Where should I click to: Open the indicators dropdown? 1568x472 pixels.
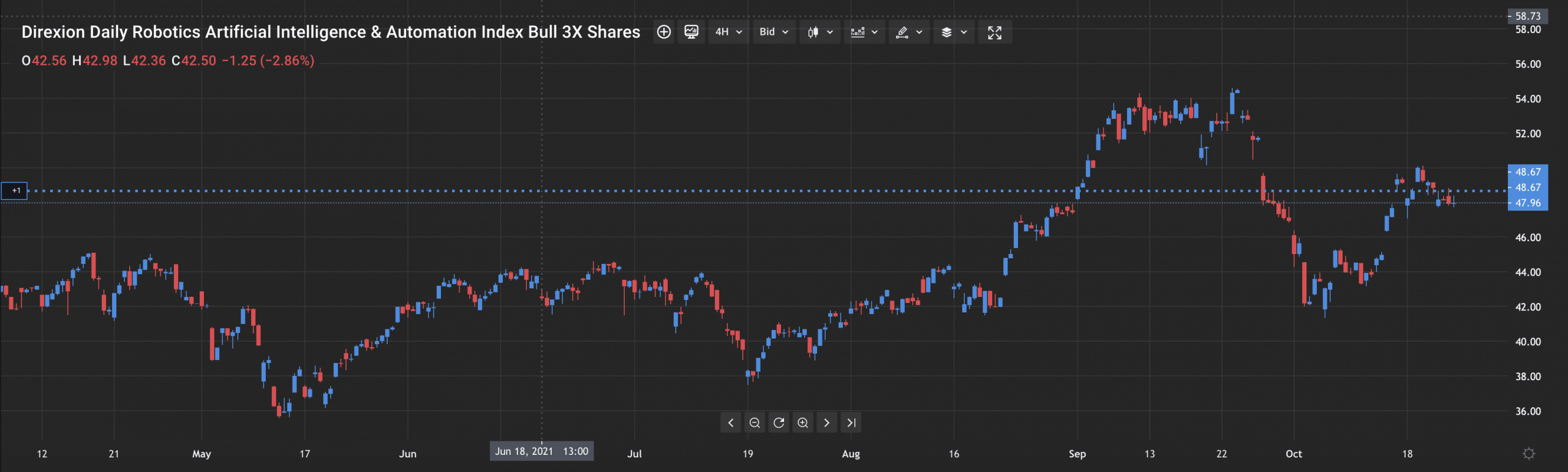864,32
